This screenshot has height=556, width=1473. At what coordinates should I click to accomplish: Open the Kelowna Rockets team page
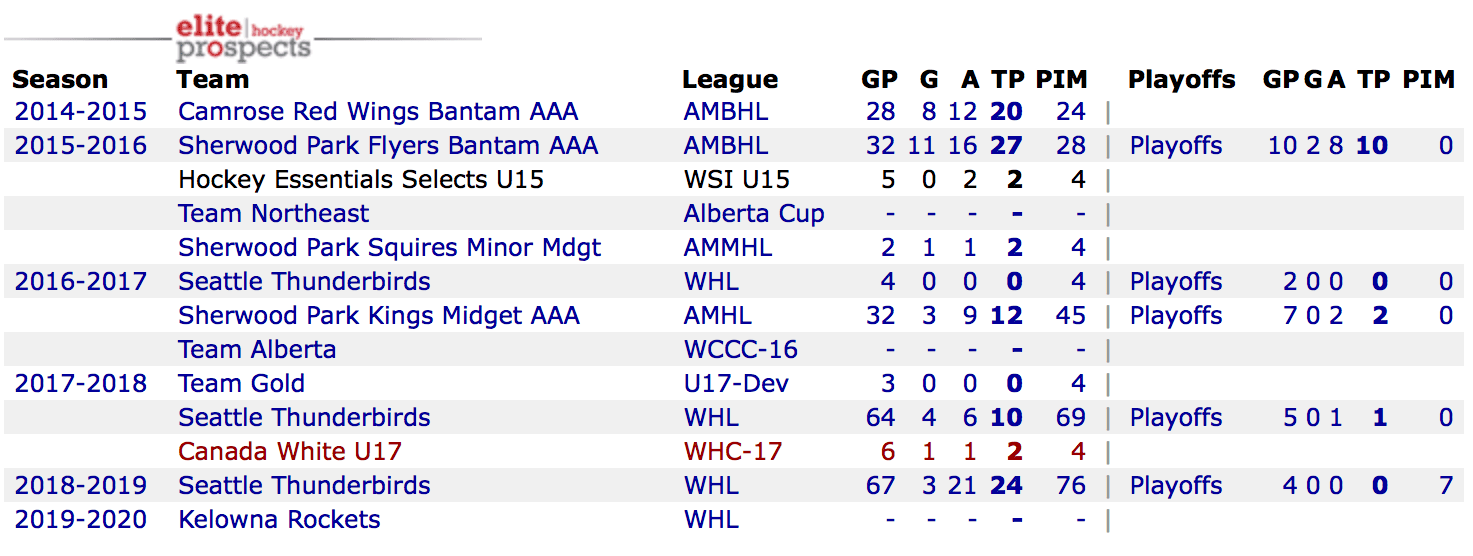tap(279, 520)
